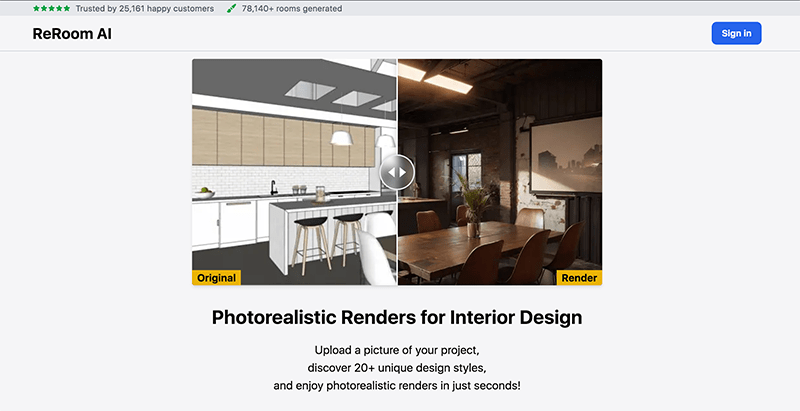The image size is (800, 411).
Task: Click the kitchen faucet in the original sketch
Action: (x=272, y=186)
